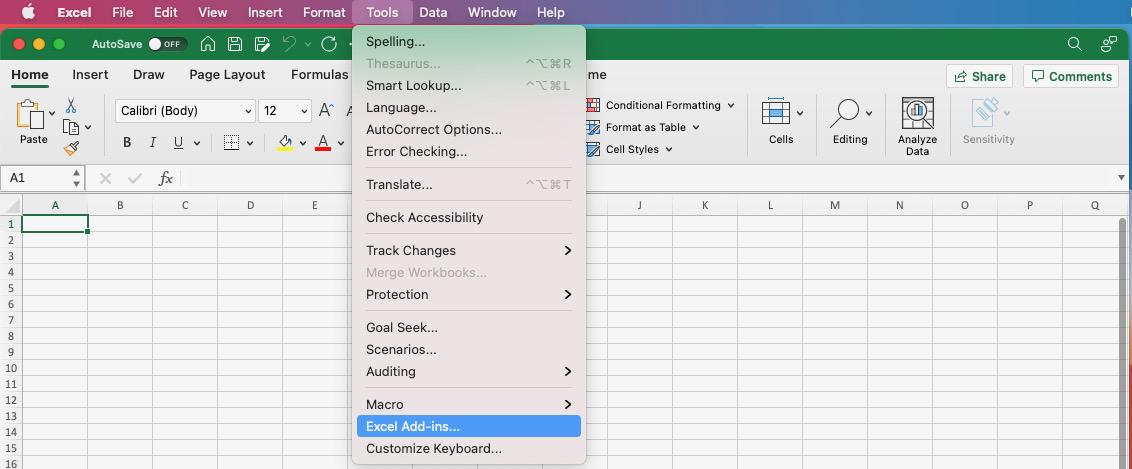Click the Share button
The width and height of the screenshot is (1132, 469).
(979, 76)
